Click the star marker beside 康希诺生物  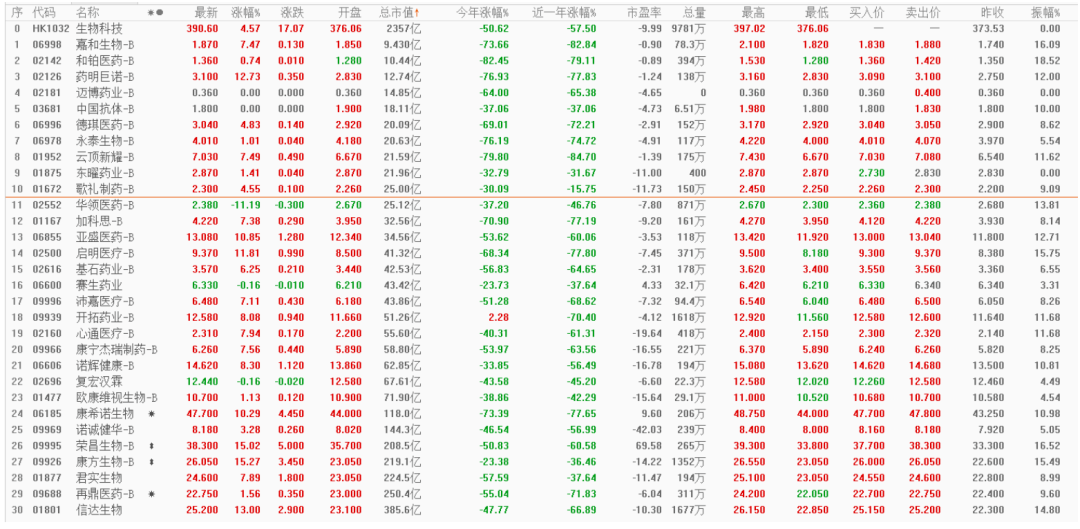point(151,413)
